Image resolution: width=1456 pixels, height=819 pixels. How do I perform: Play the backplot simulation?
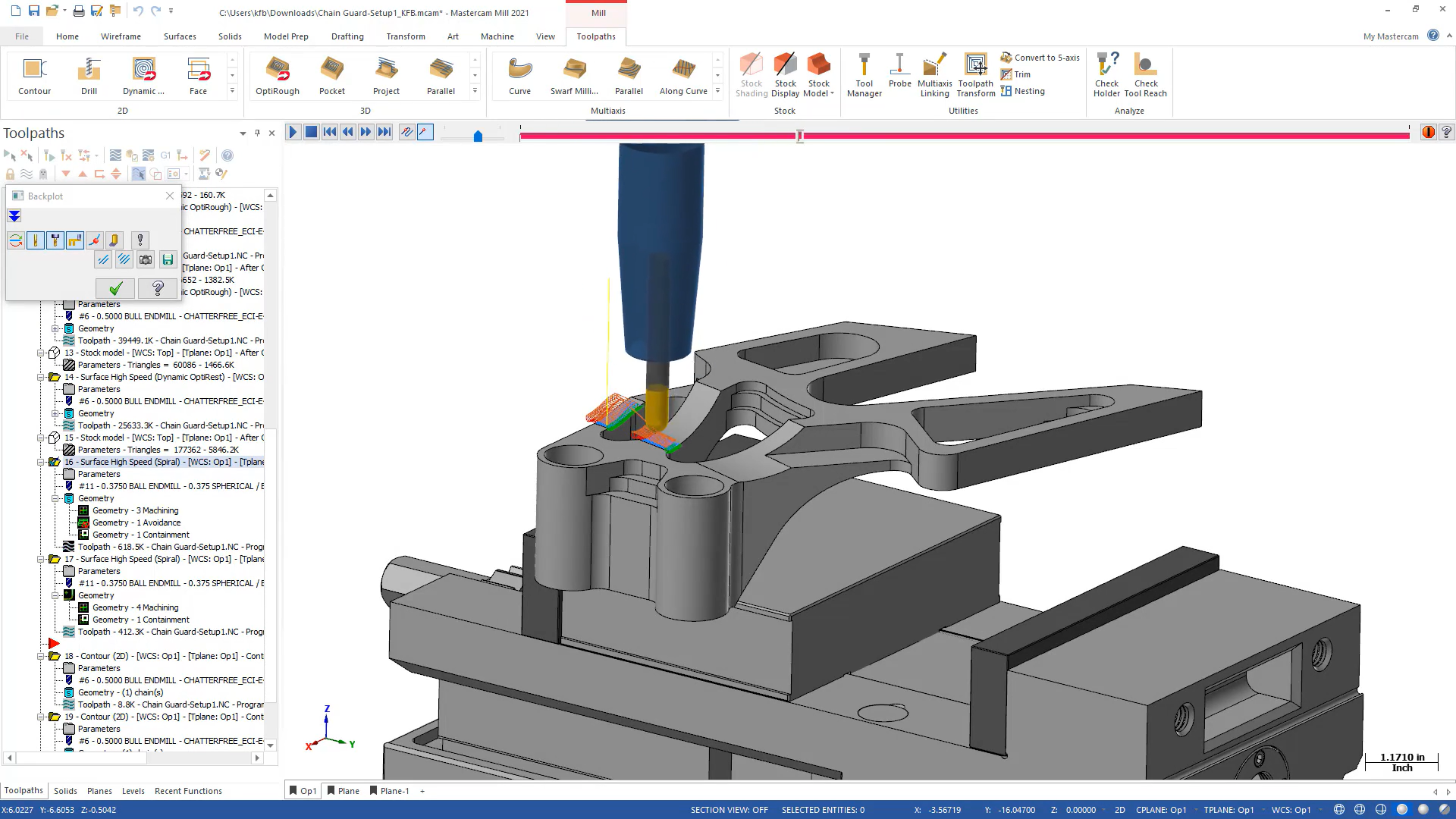click(293, 132)
